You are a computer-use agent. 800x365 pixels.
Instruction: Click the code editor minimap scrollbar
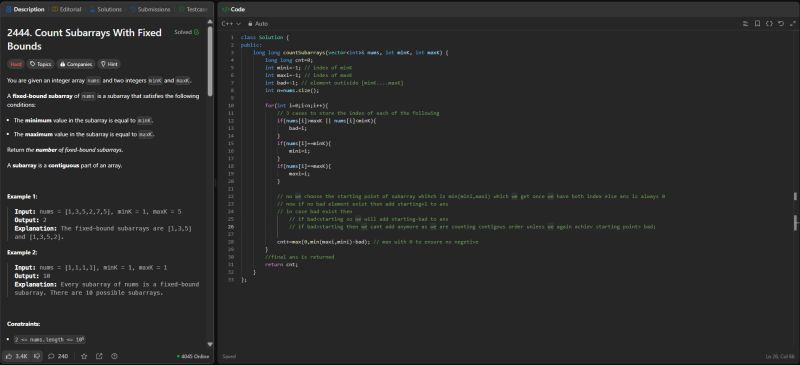click(794, 222)
